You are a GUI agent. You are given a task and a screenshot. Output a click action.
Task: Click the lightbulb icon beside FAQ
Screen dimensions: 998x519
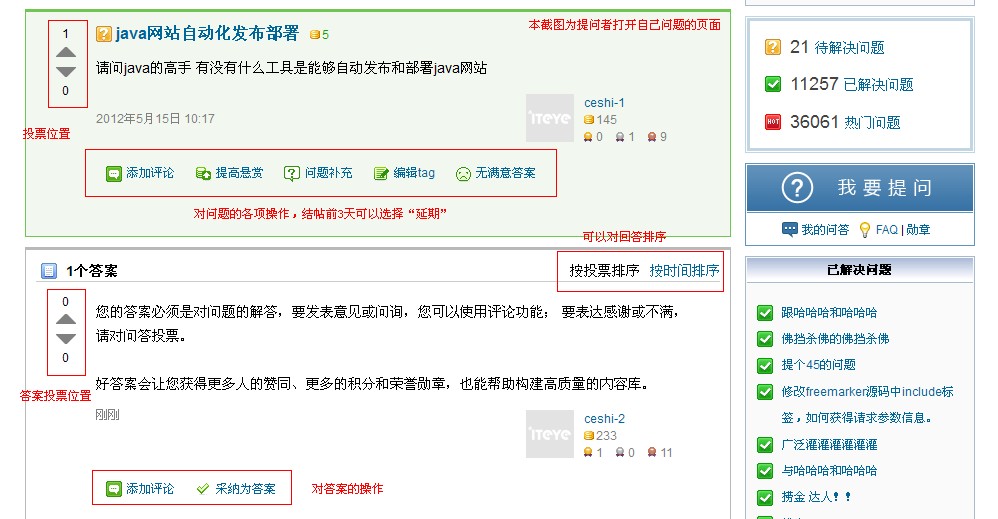[x=864, y=230]
